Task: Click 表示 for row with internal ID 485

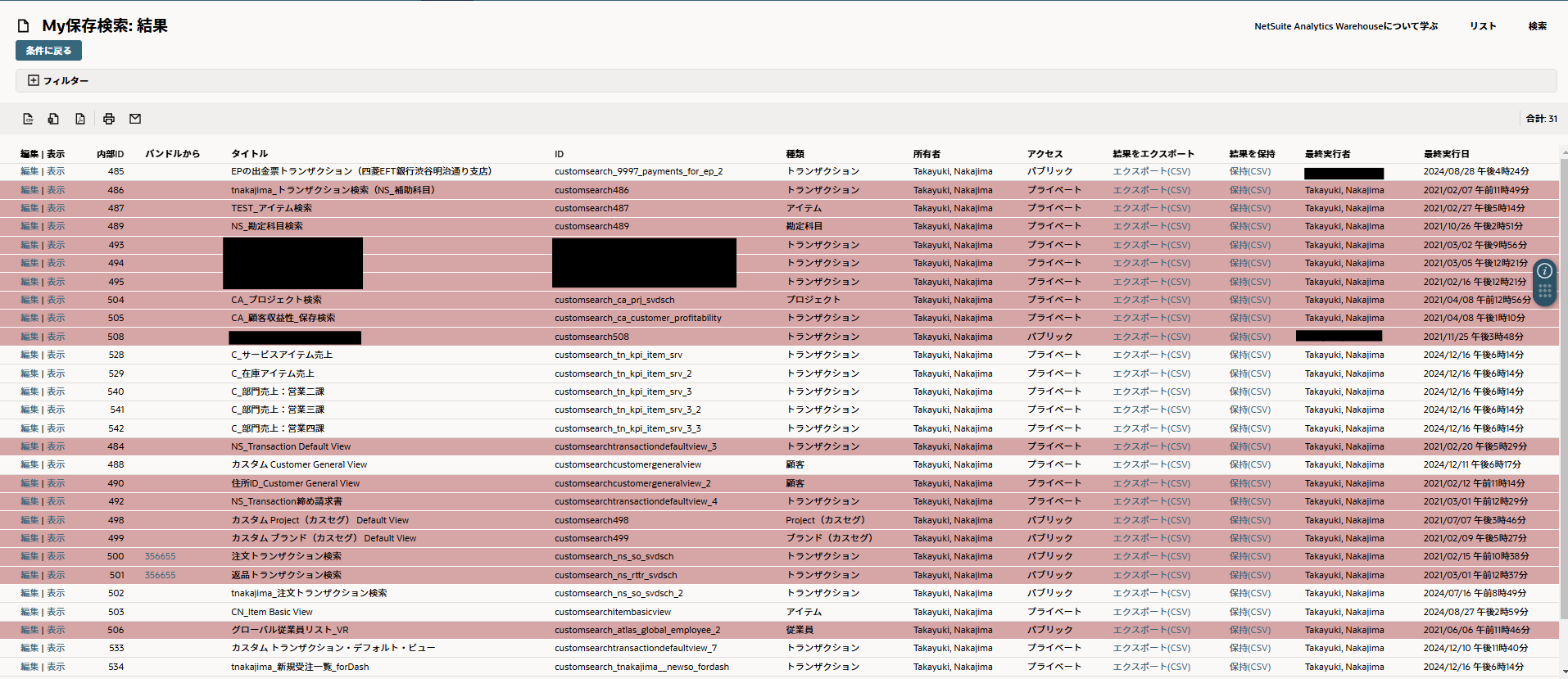Action: pyautogui.click(x=56, y=171)
